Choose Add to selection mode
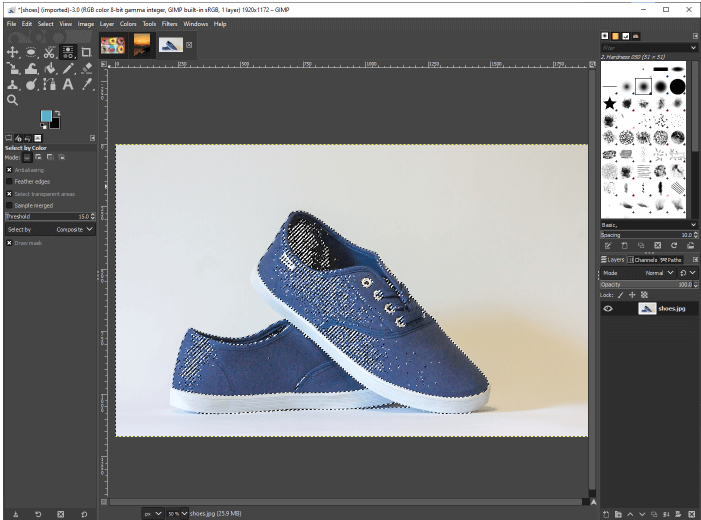The height and width of the screenshot is (520, 701). point(38,157)
